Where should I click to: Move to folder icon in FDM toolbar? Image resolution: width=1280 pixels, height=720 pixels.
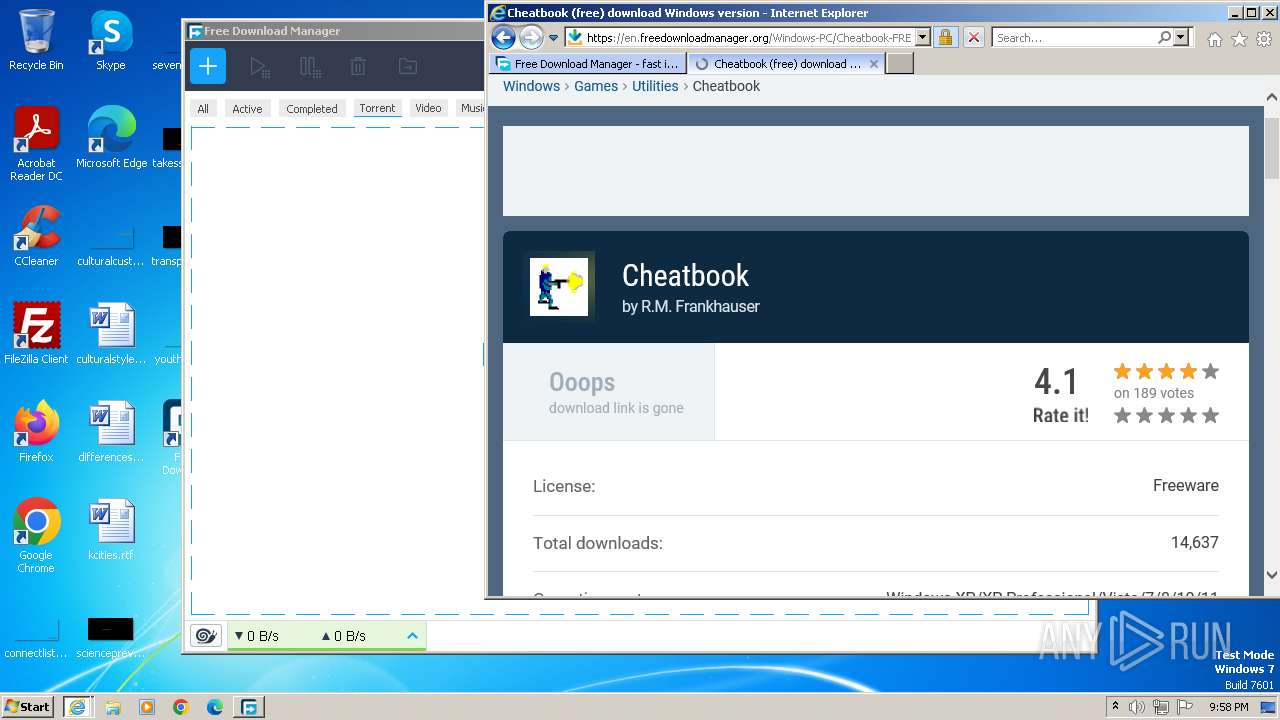click(407, 67)
